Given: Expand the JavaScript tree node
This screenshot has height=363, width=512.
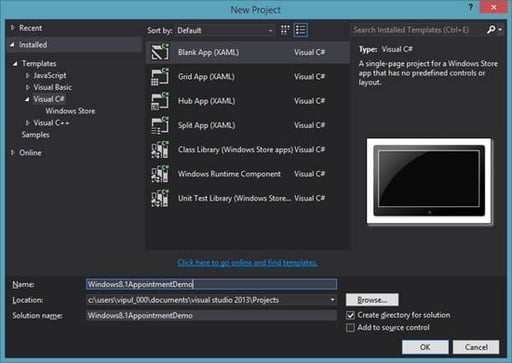Looking at the screenshot, I should coord(28,76).
